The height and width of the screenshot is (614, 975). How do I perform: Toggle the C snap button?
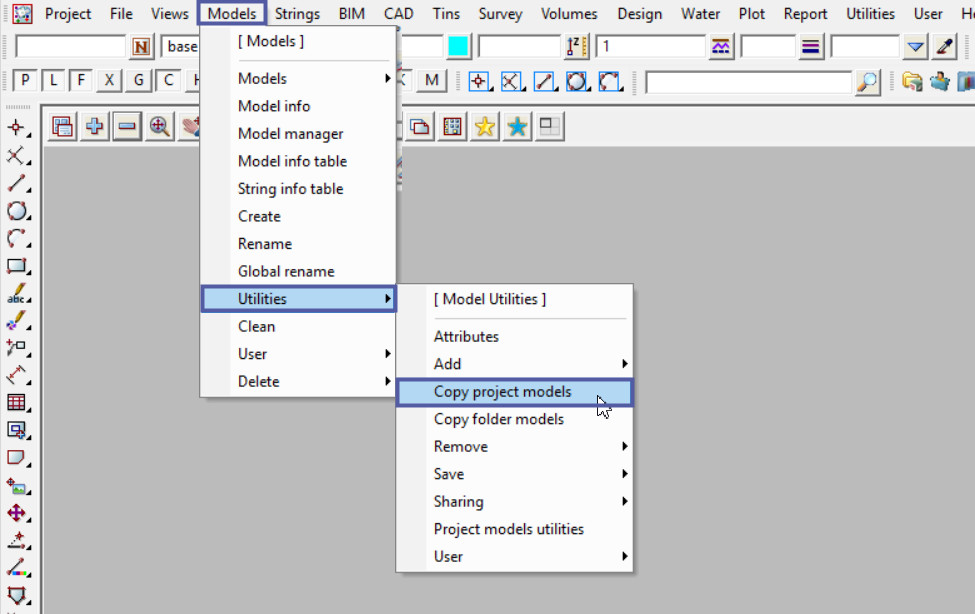click(x=168, y=81)
